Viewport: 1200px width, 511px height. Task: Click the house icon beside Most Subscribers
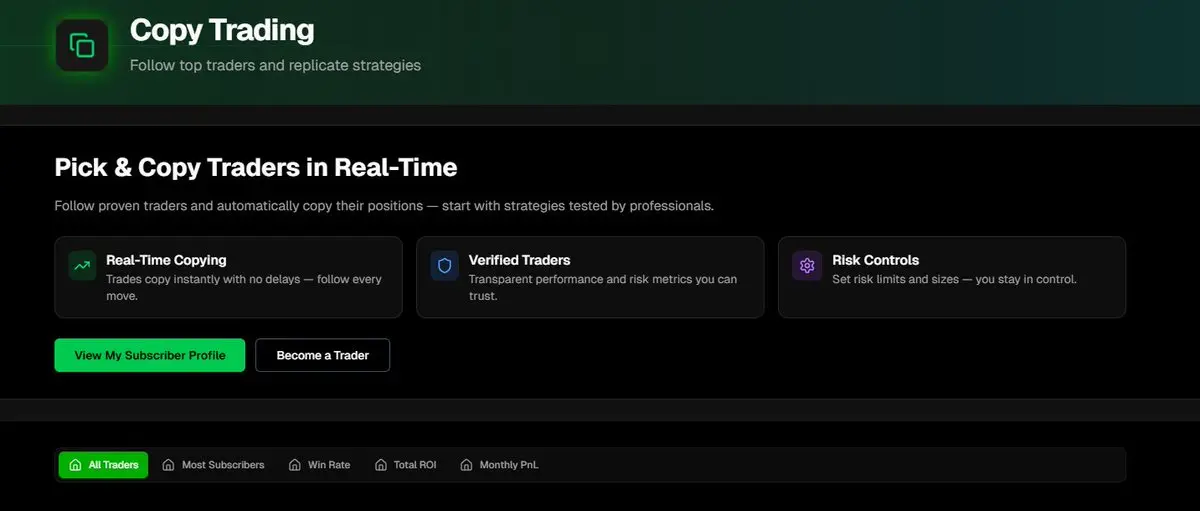168,465
